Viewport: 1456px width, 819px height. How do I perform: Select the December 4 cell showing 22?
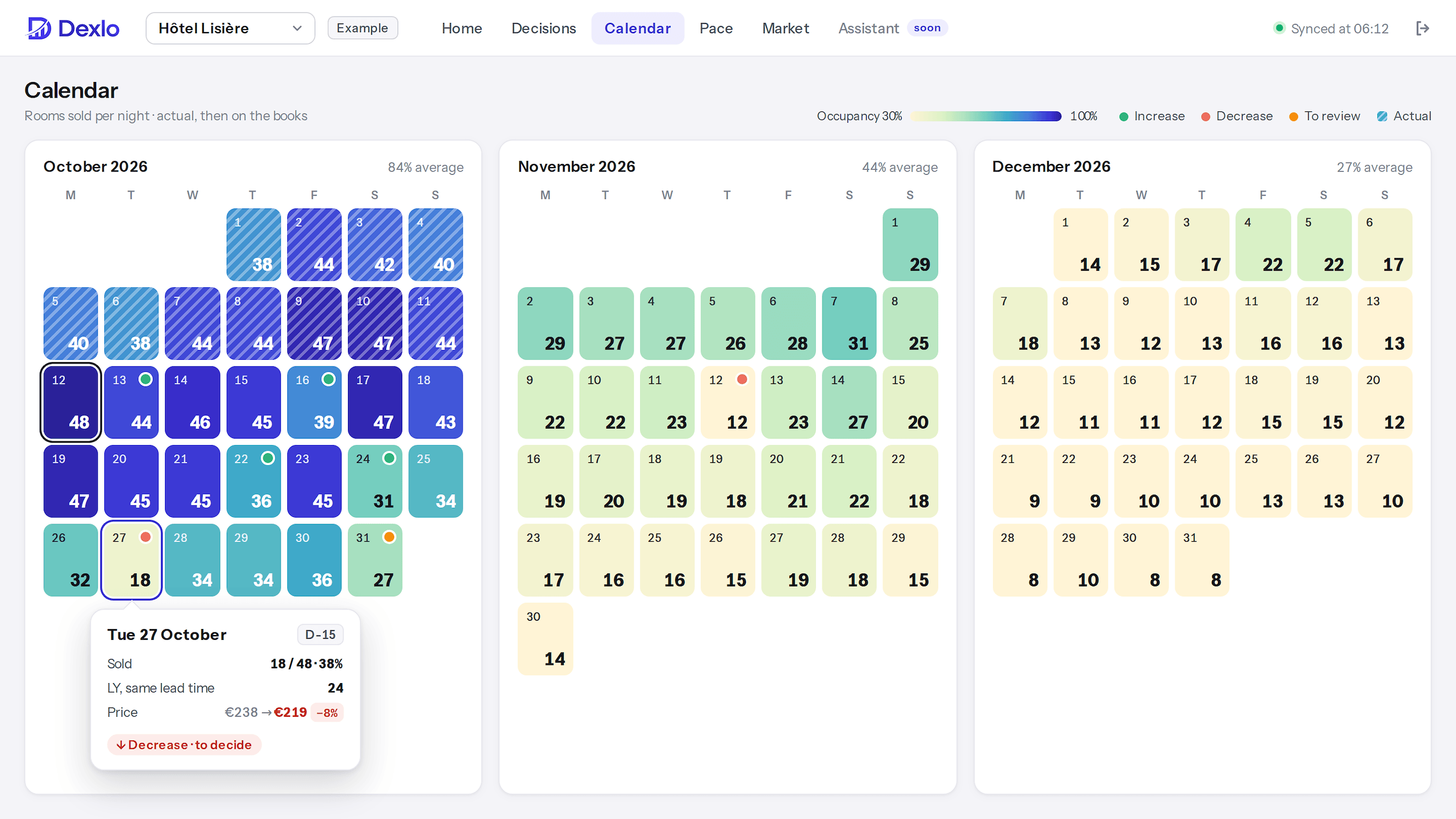pyautogui.click(x=1263, y=245)
